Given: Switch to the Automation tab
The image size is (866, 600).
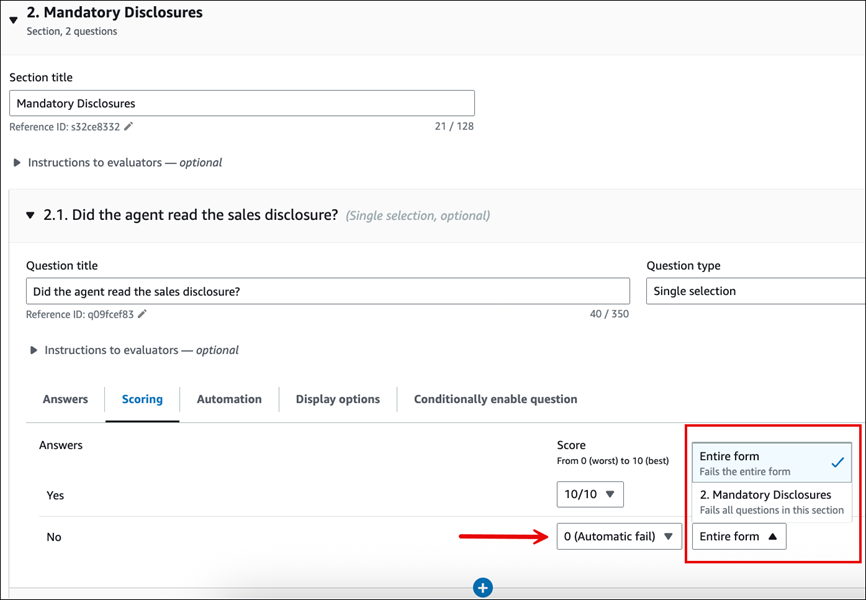Looking at the screenshot, I should tap(229, 399).
